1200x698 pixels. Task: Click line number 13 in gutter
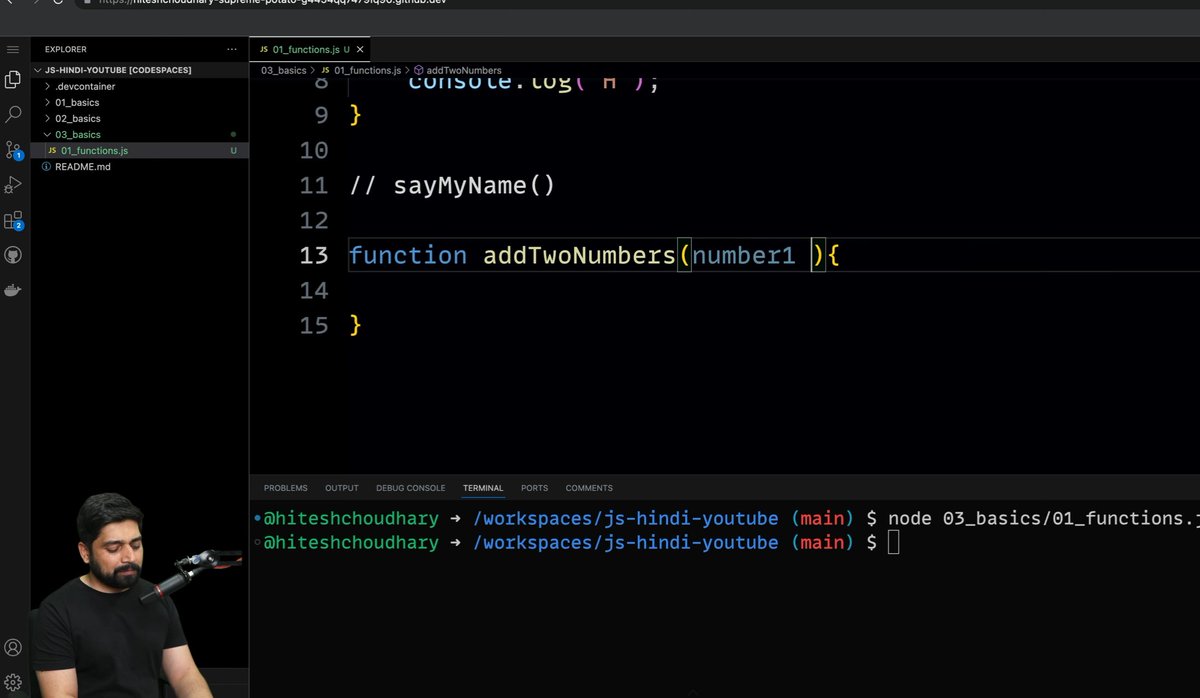[313, 255]
